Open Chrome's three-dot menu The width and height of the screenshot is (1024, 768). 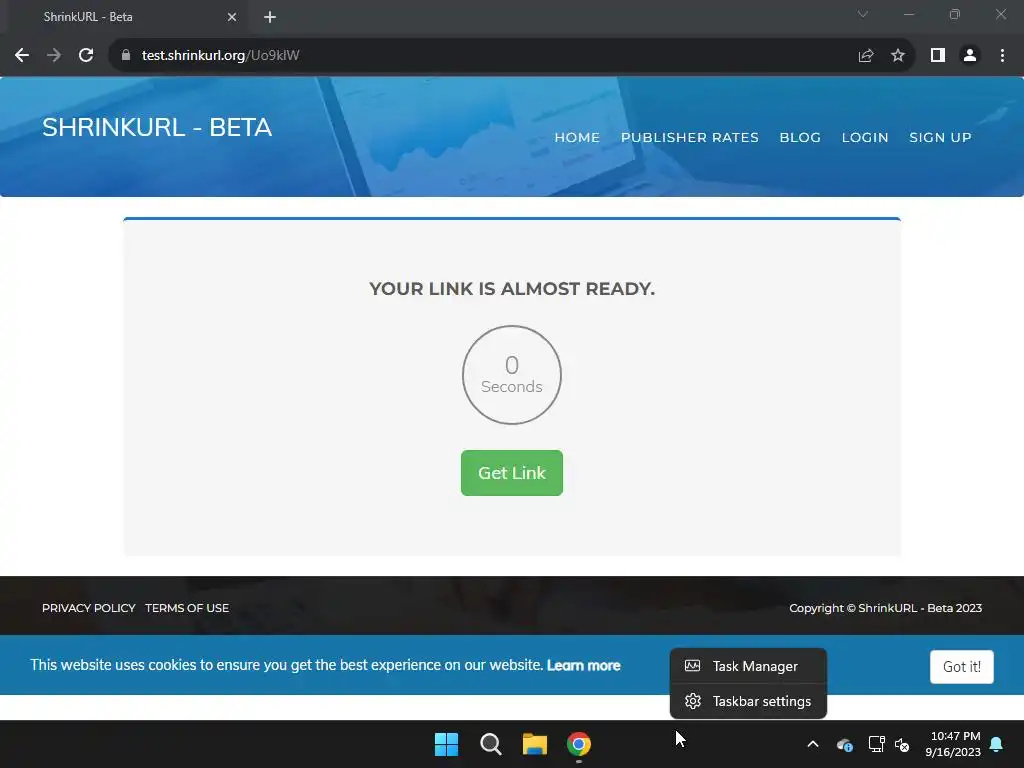coord(1002,56)
